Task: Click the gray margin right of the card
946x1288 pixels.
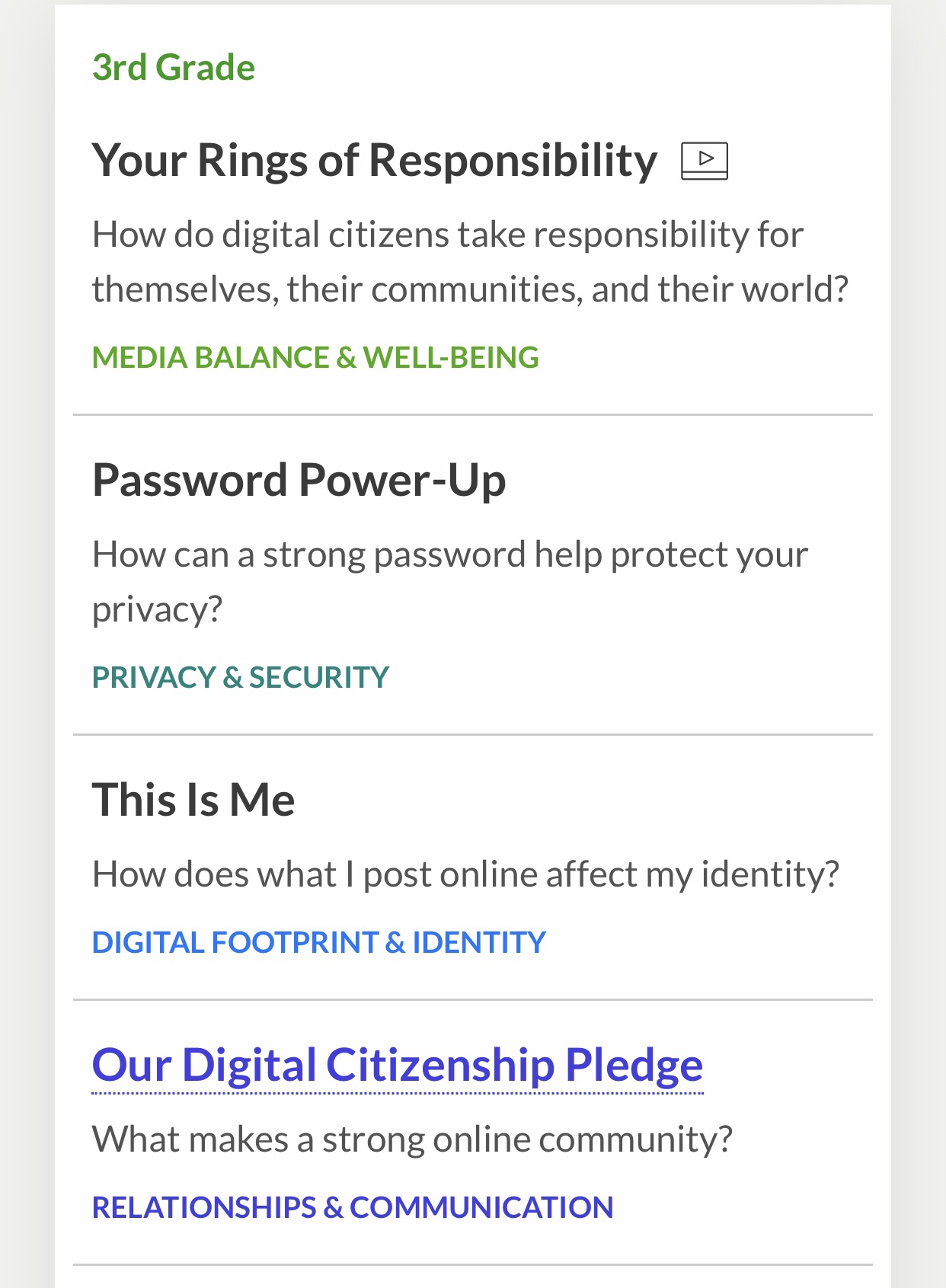Action: [x=919, y=644]
